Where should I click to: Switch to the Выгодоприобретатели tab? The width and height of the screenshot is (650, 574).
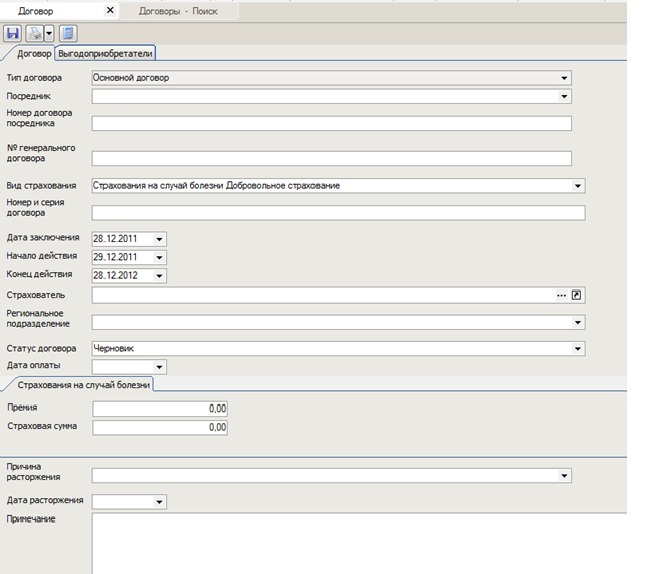106,53
